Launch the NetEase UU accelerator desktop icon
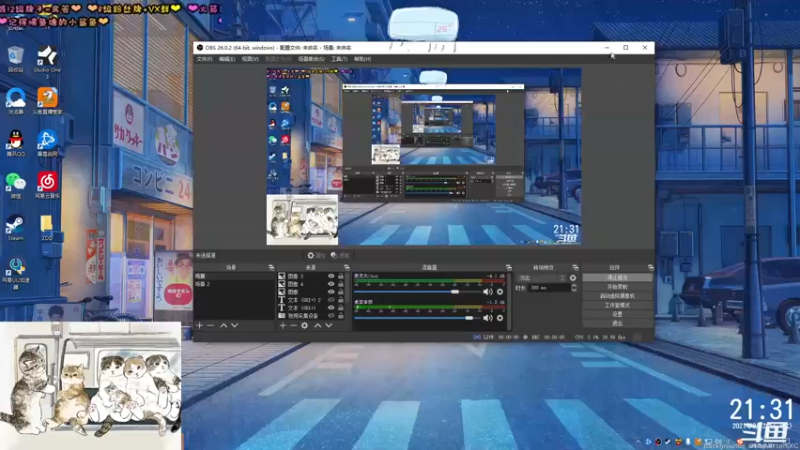 pyautogui.click(x=16, y=273)
